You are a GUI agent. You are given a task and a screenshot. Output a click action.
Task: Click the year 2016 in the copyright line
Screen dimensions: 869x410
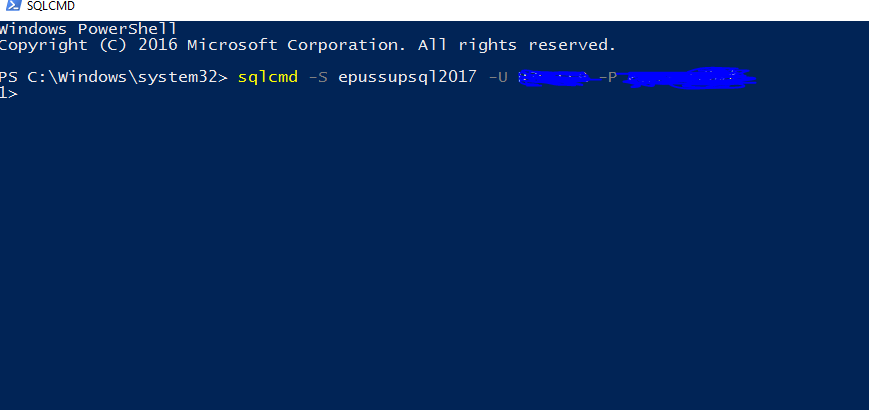click(158, 45)
